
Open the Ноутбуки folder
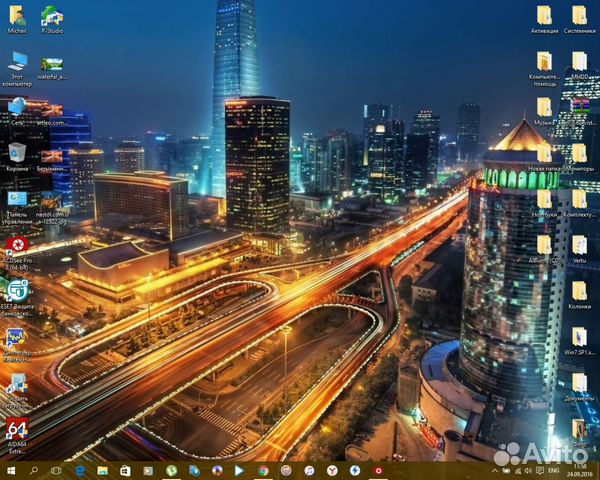click(x=544, y=204)
